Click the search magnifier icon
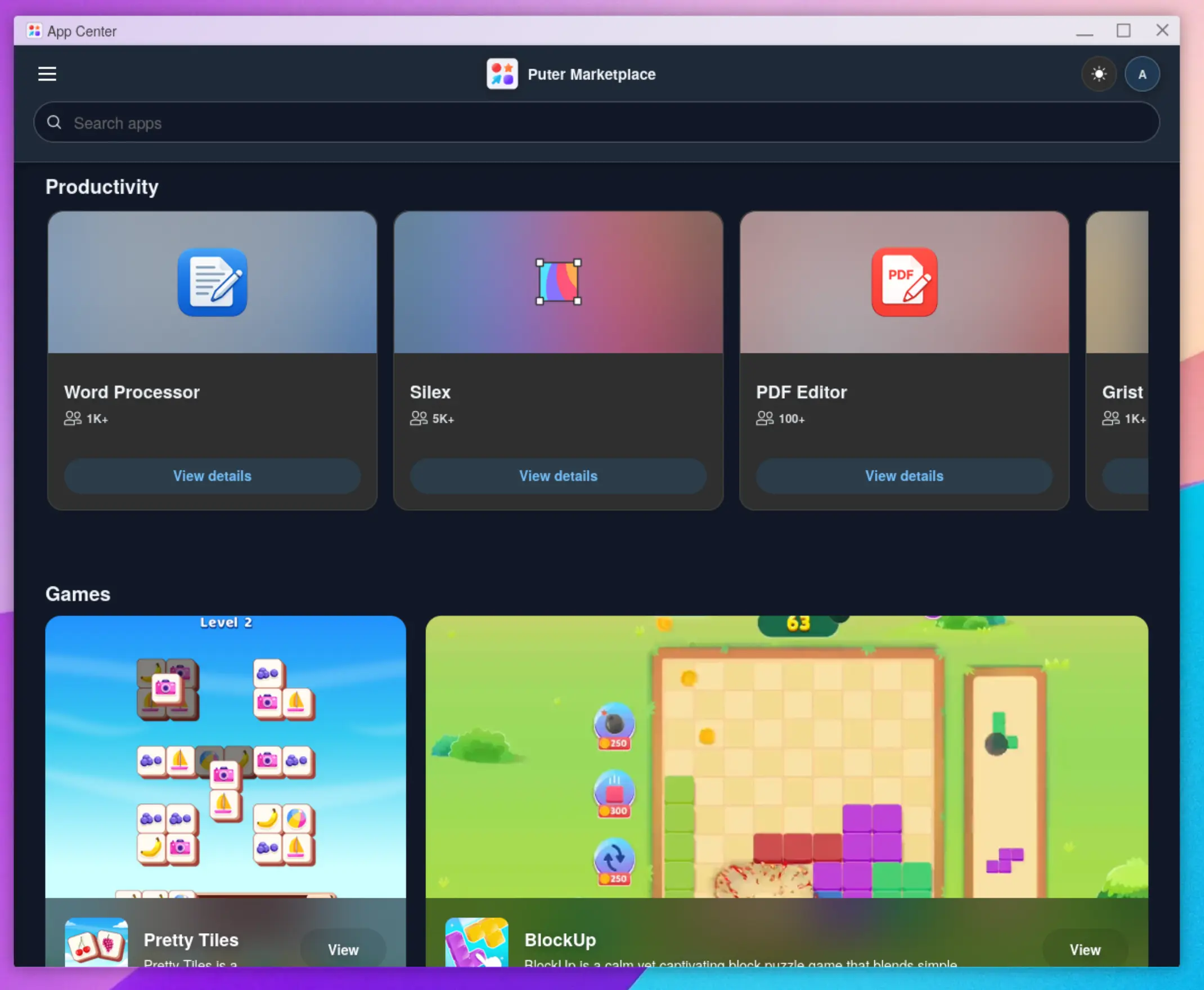This screenshot has width=1204, height=990. 55,122
